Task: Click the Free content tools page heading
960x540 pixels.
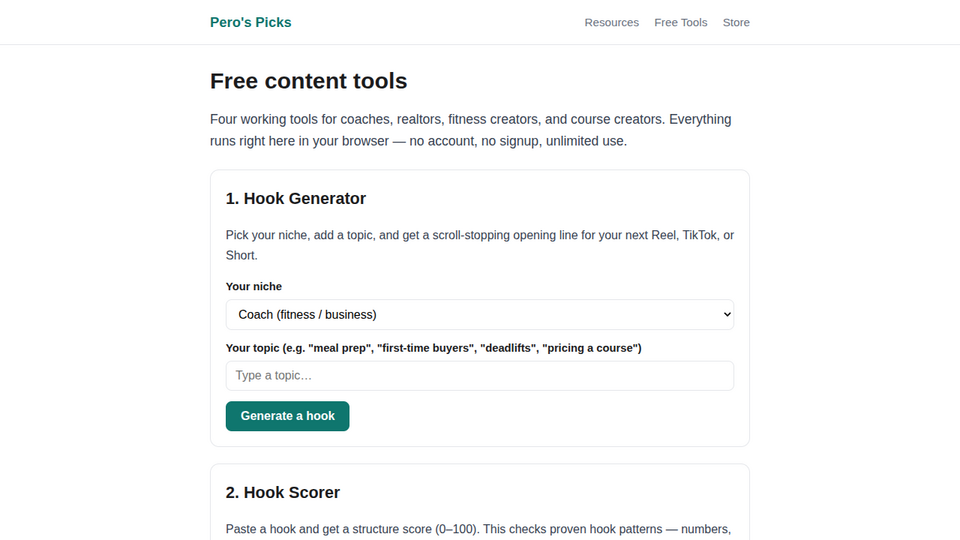Action: 309,81
